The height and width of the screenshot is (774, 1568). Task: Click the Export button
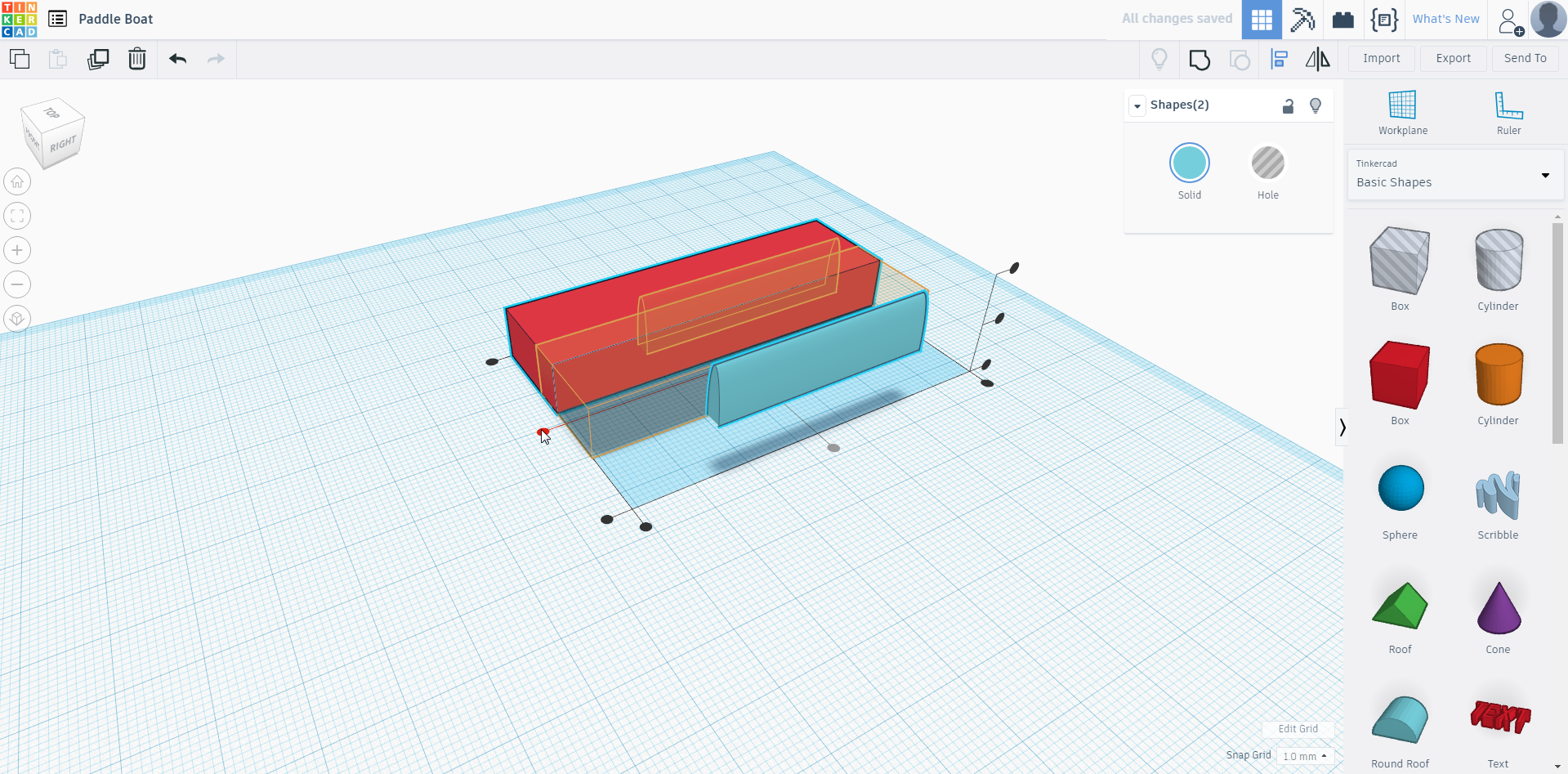(1453, 58)
